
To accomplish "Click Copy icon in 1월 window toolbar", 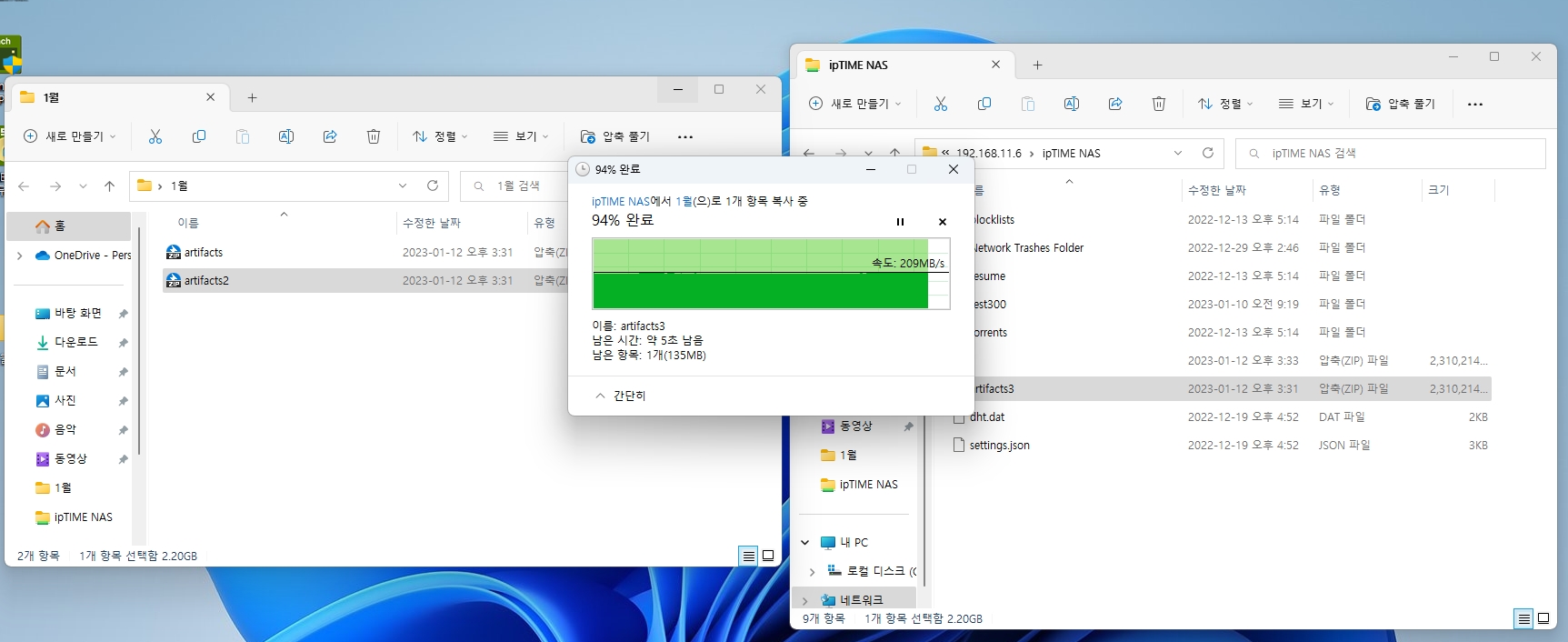I will click(199, 136).
